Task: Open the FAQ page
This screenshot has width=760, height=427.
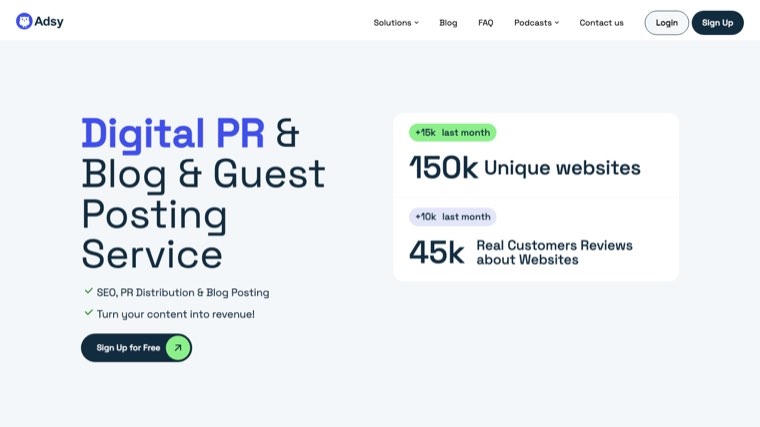Action: point(486,23)
